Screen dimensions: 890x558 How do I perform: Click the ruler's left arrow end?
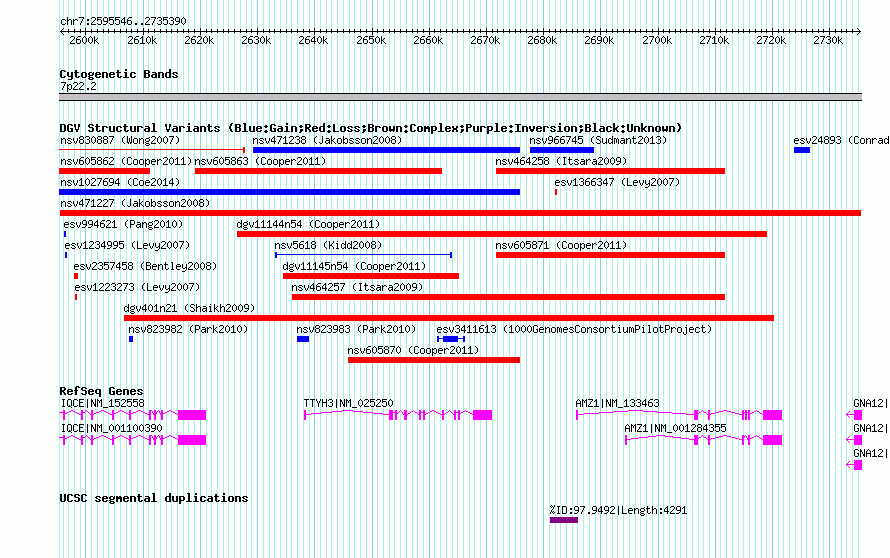tap(62, 32)
